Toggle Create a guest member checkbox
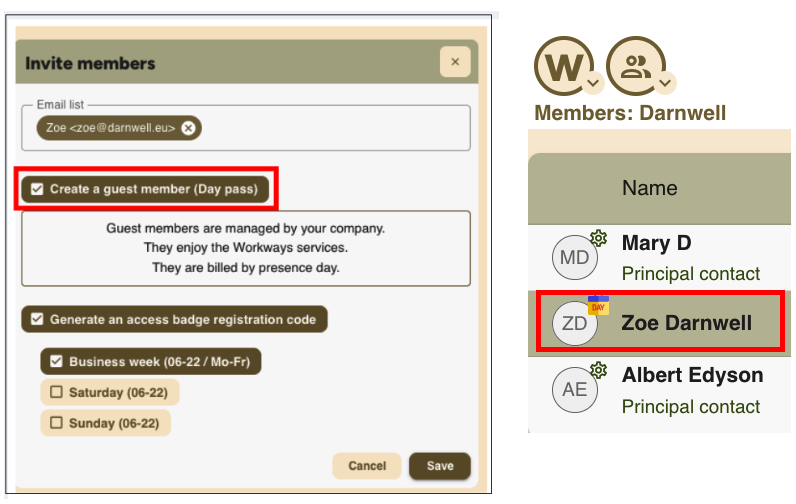Image resolution: width=796 pixels, height=504 pixels. pos(38,188)
